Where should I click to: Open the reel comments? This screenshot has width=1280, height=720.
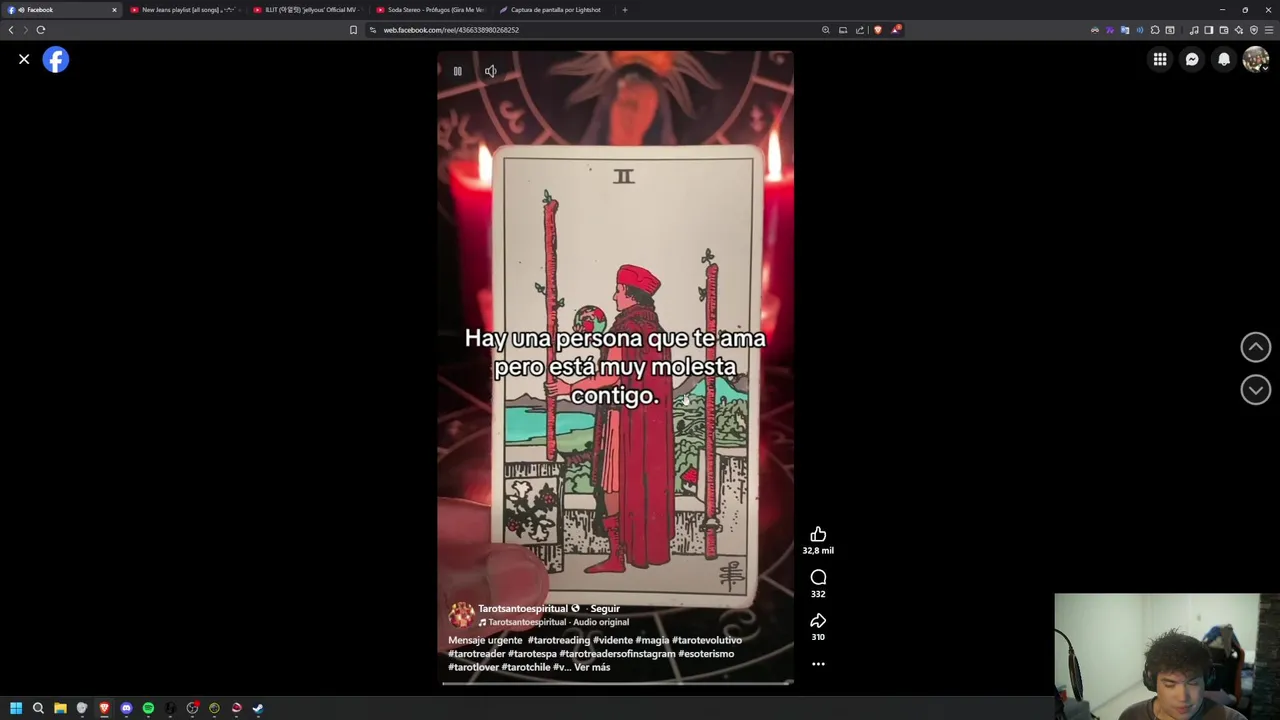click(818, 577)
